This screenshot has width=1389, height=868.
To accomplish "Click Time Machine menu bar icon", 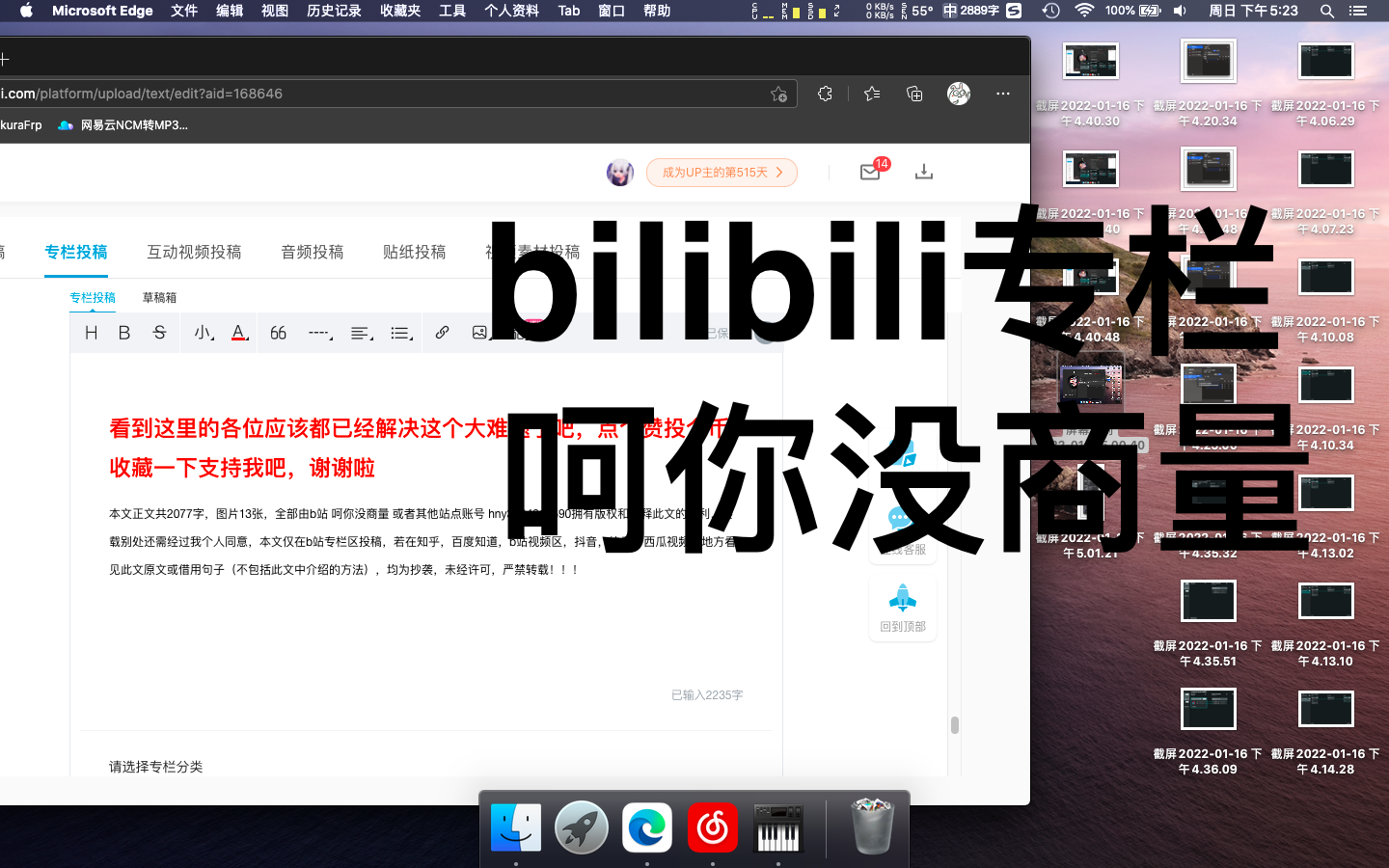I will click(x=1051, y=11).
